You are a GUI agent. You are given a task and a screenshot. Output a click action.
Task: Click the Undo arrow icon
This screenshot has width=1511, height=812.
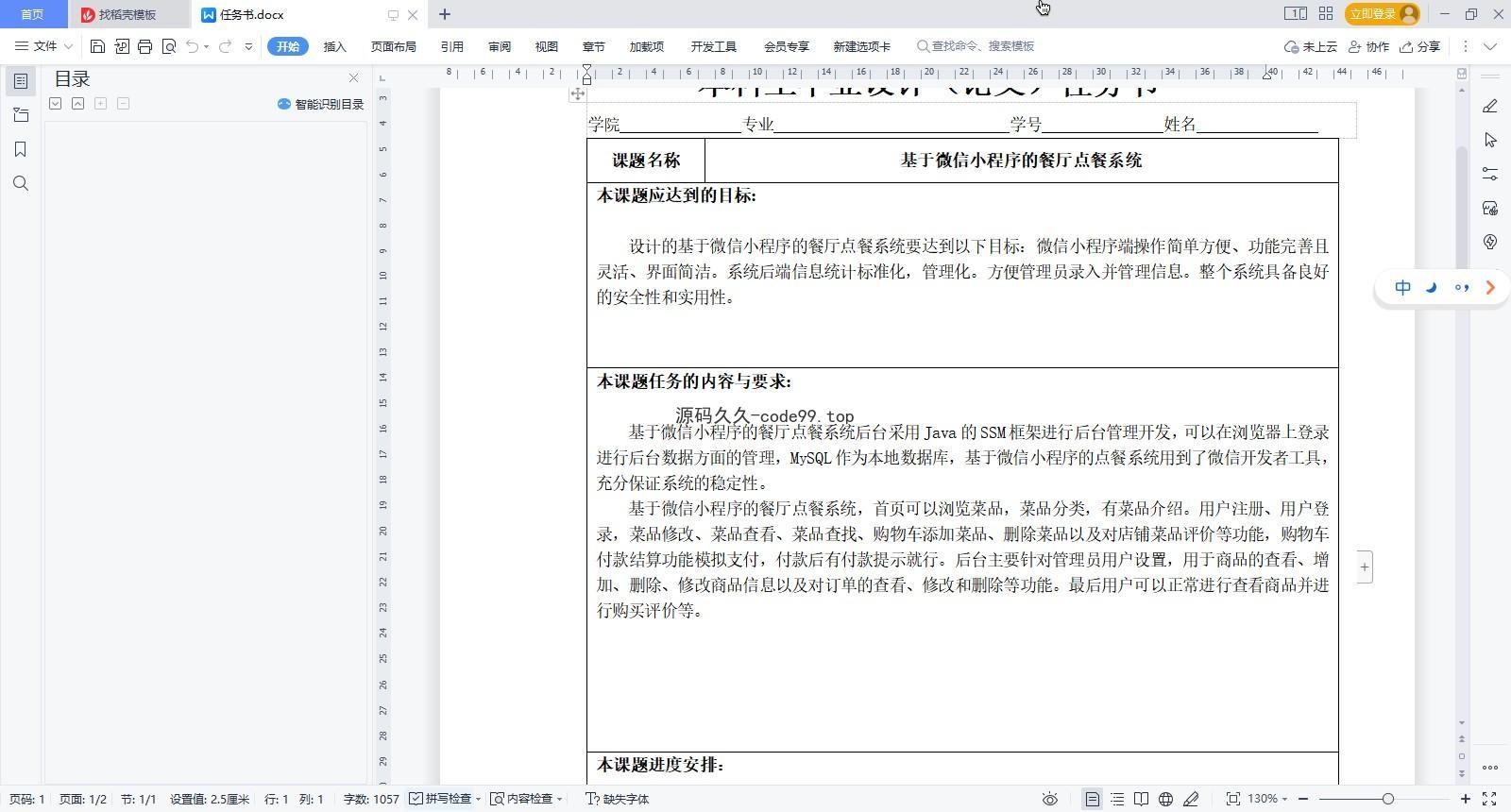click(x=193, y=46)
